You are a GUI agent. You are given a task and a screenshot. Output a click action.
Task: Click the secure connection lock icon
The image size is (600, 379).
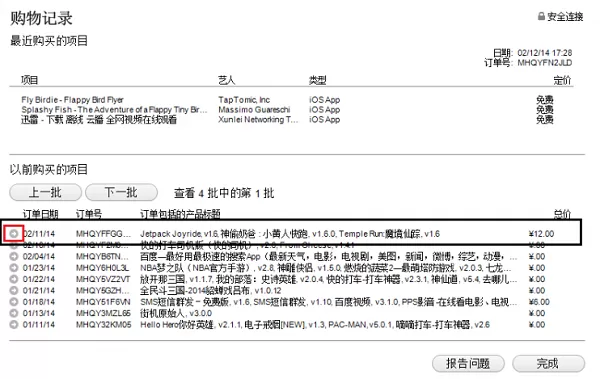point(541,16)
